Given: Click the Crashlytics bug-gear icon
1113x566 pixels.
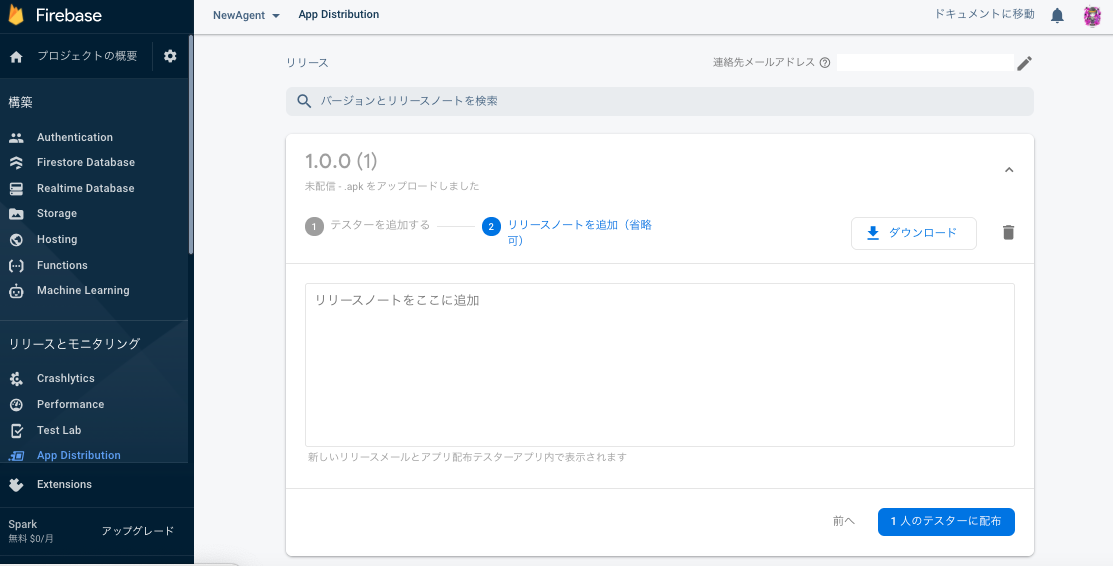Looking at the screenshot, I should pyautogui.click(x=16, y=379).
